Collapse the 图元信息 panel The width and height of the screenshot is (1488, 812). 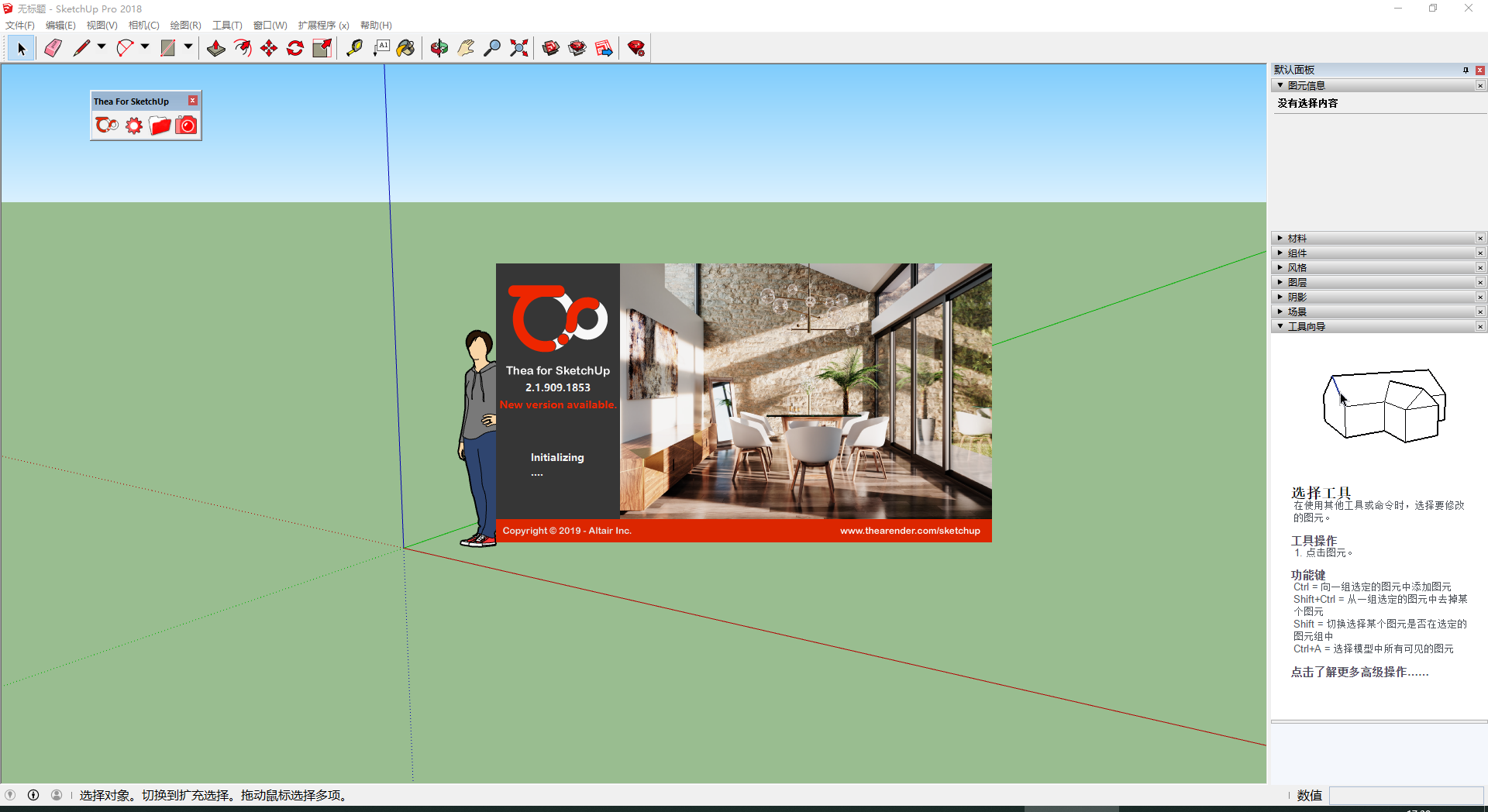[x=1280, y=85]
